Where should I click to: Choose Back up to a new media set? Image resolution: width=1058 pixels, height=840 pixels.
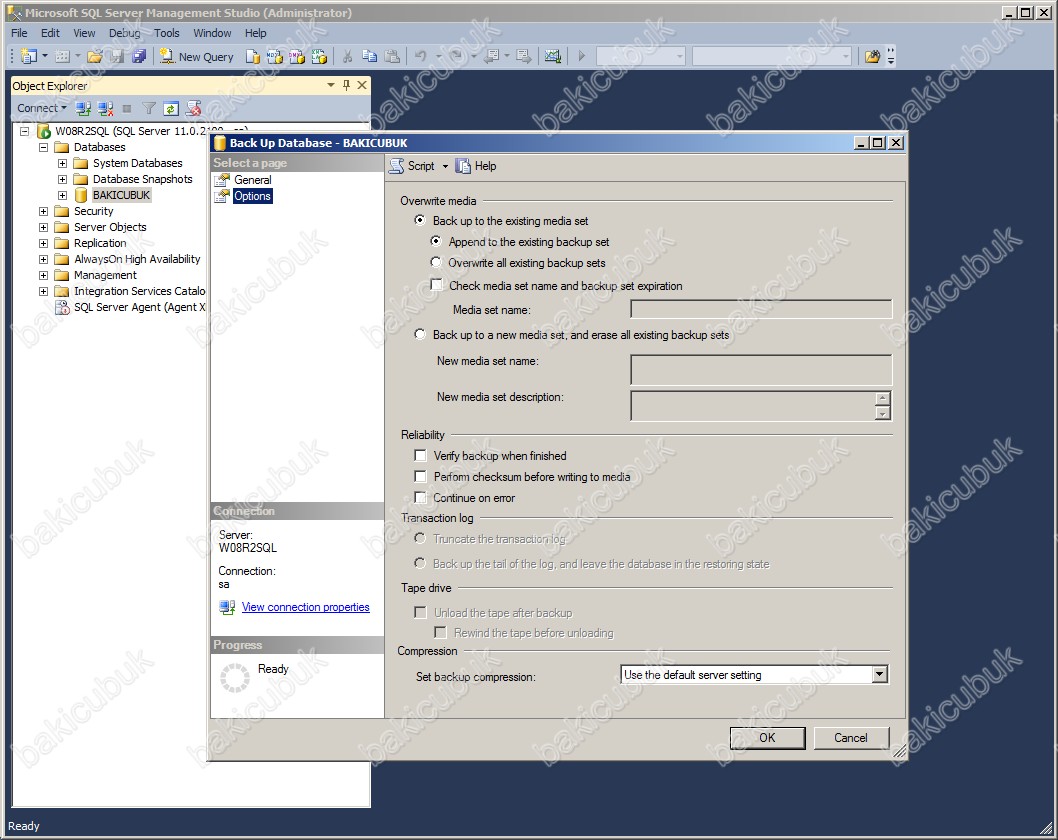click(420, 335)
